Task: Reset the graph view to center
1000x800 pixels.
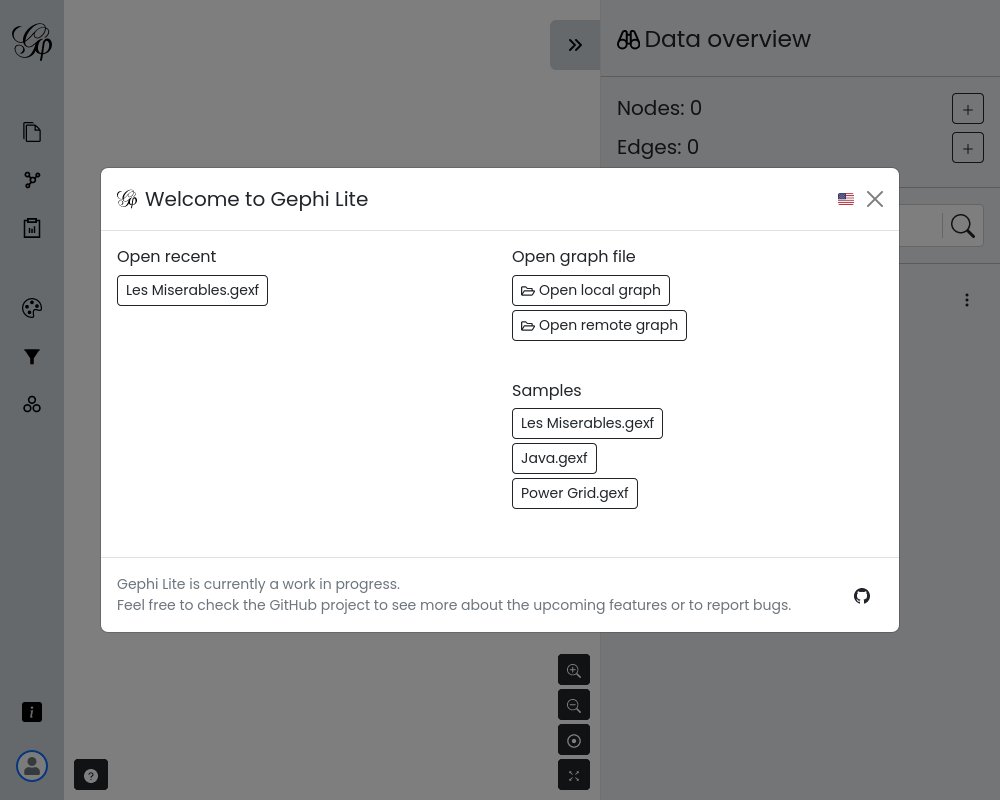Action: pos(574,740)
